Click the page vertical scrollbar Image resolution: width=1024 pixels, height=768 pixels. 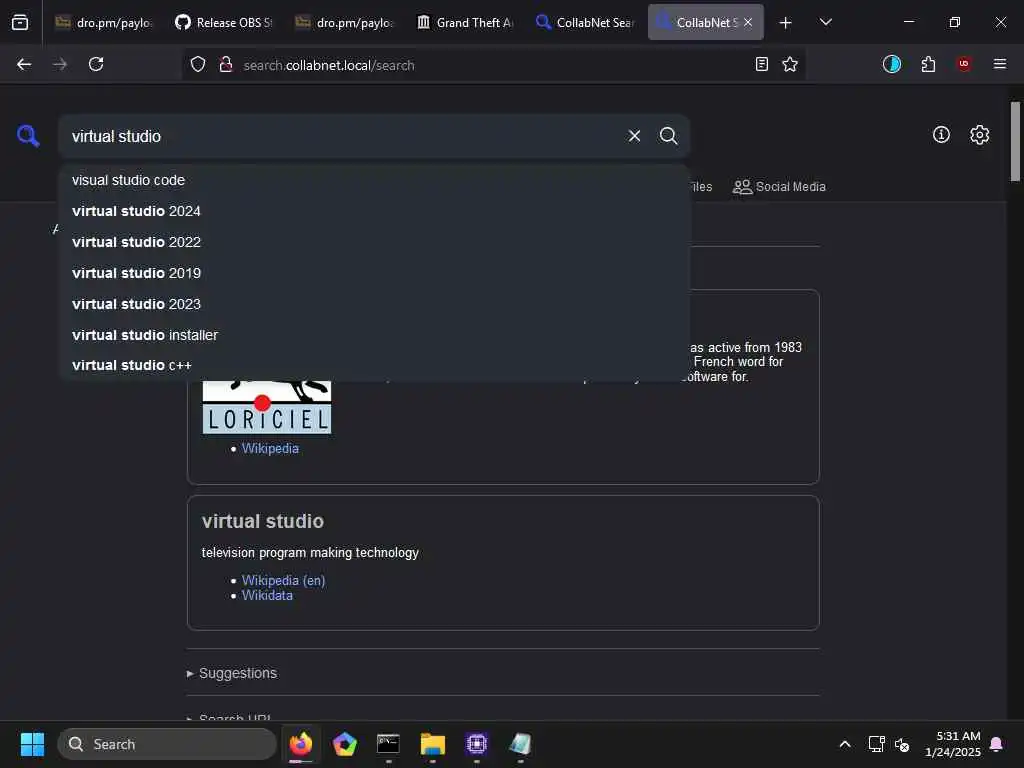(1015, 142)
